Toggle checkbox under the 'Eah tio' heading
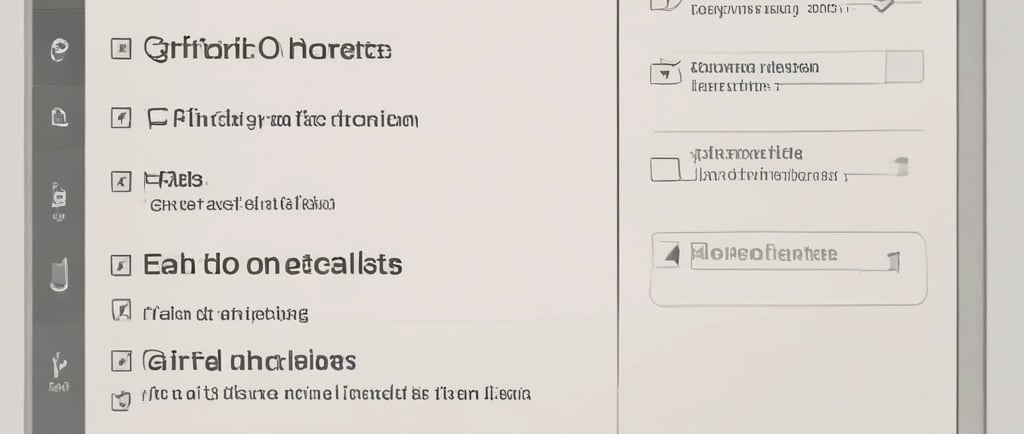 point(121,311)
